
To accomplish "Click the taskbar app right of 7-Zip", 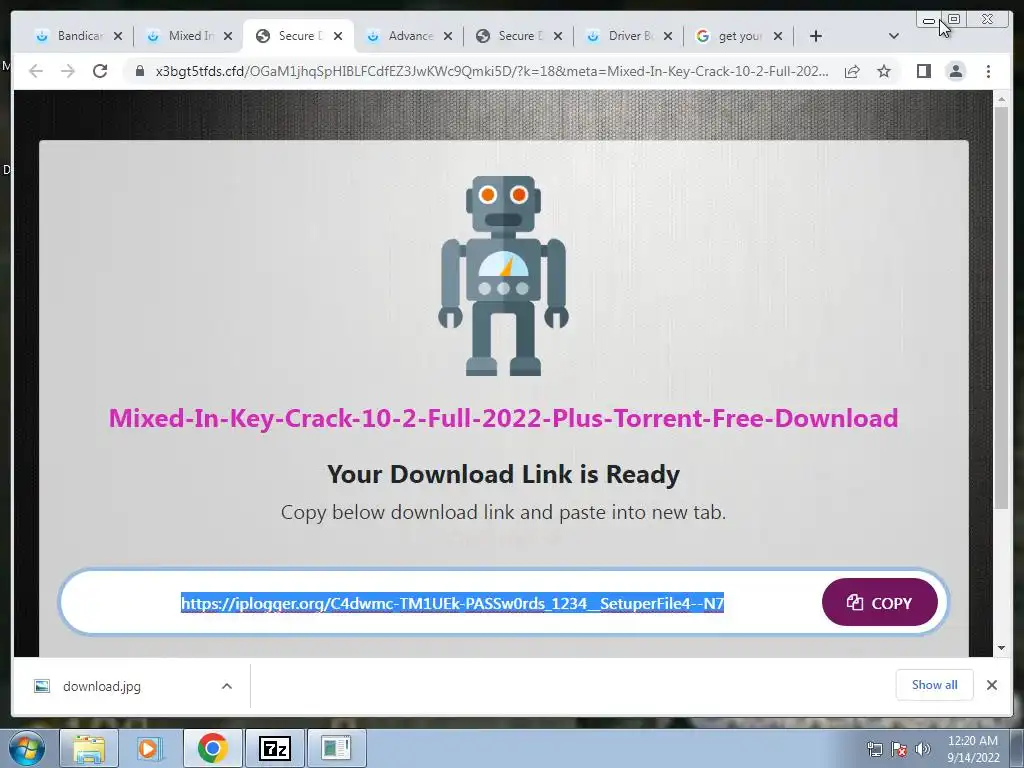I will pos(336,748).
